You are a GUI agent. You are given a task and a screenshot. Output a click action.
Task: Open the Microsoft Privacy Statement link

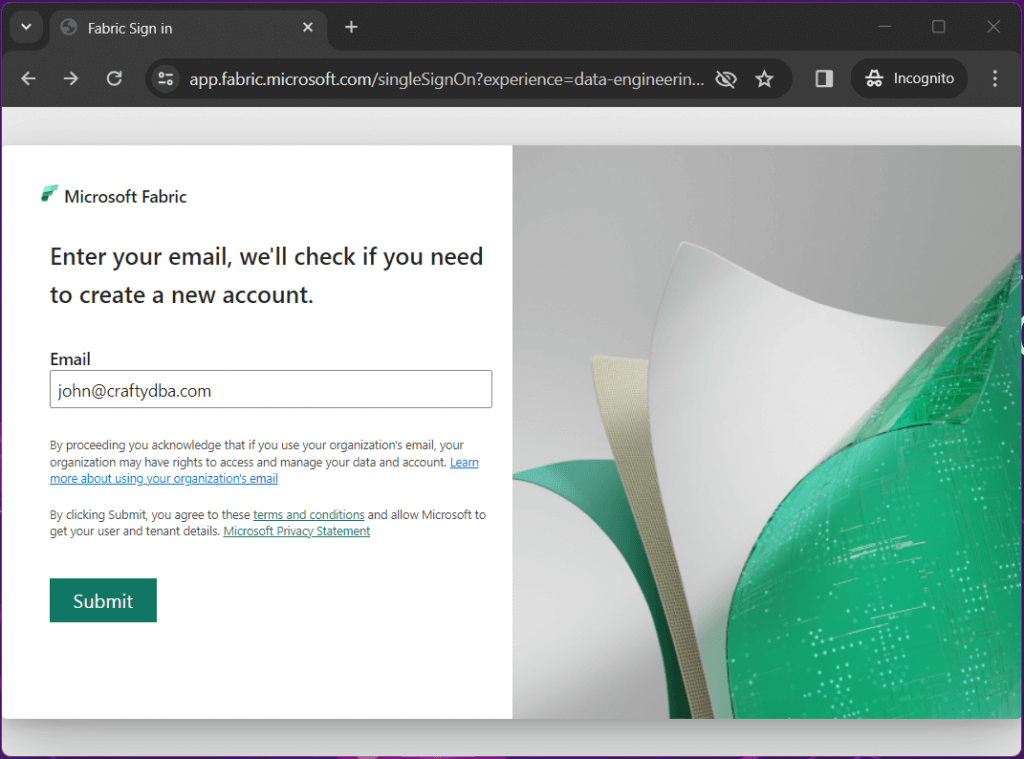click(x=296, y=531)
